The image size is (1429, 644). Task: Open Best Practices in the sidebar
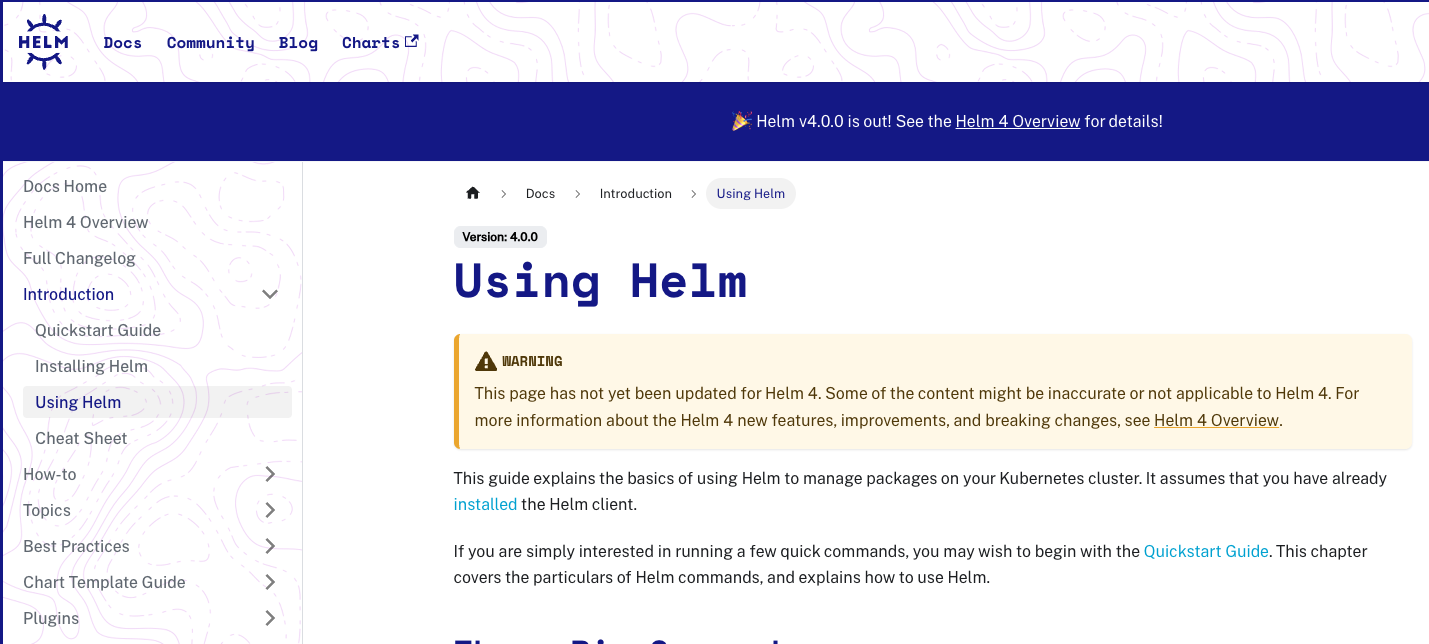pos(77,546)
